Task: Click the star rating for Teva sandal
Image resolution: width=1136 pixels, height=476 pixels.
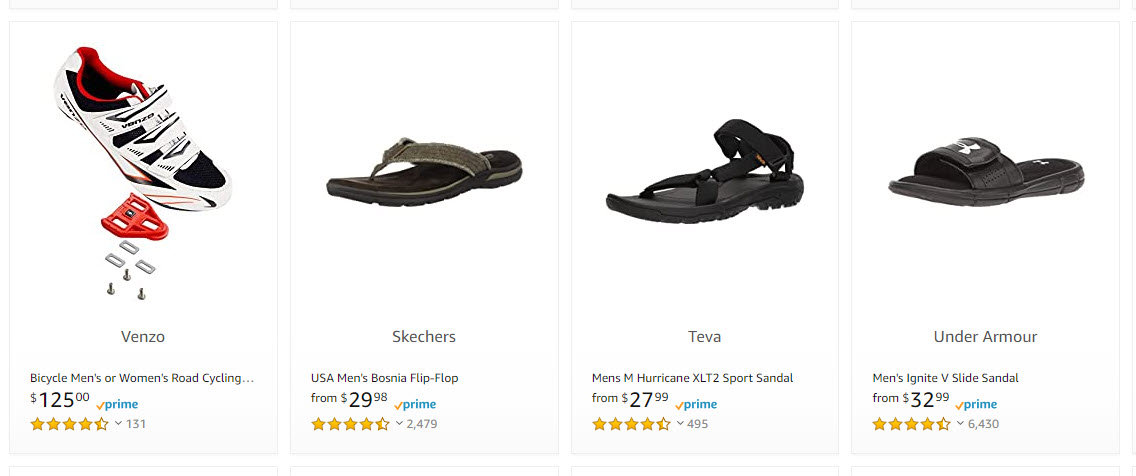Action: 631,424
